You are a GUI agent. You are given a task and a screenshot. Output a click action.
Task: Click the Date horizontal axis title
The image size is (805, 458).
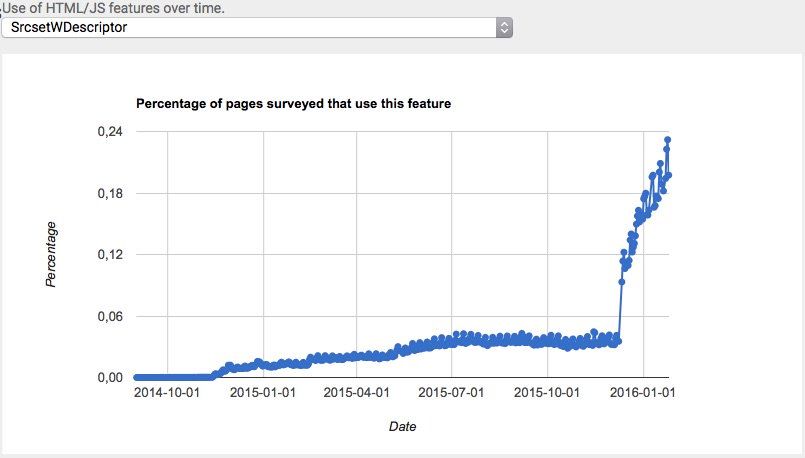click(x=402, y=426)
